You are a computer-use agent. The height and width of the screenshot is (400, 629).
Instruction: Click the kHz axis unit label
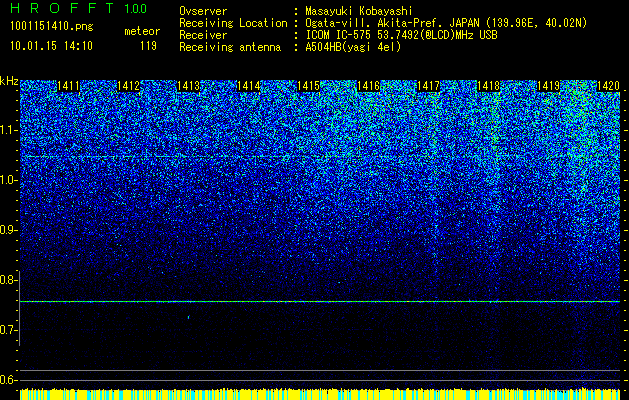coord(9,81)
